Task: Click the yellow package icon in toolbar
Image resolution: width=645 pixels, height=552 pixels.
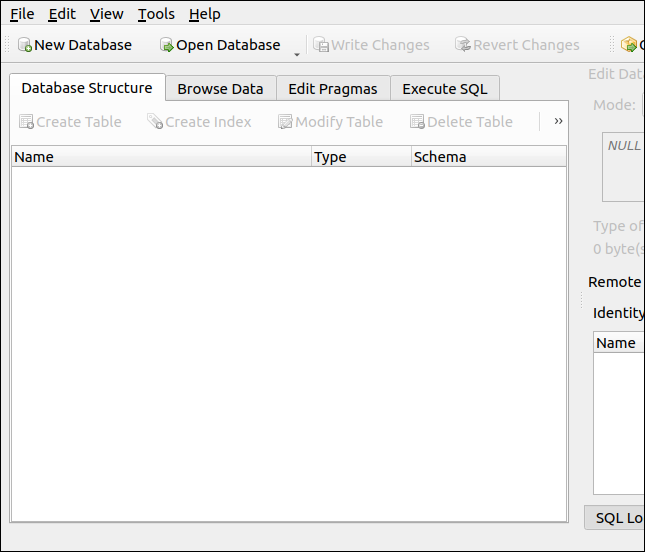Action: coord(629,45)
